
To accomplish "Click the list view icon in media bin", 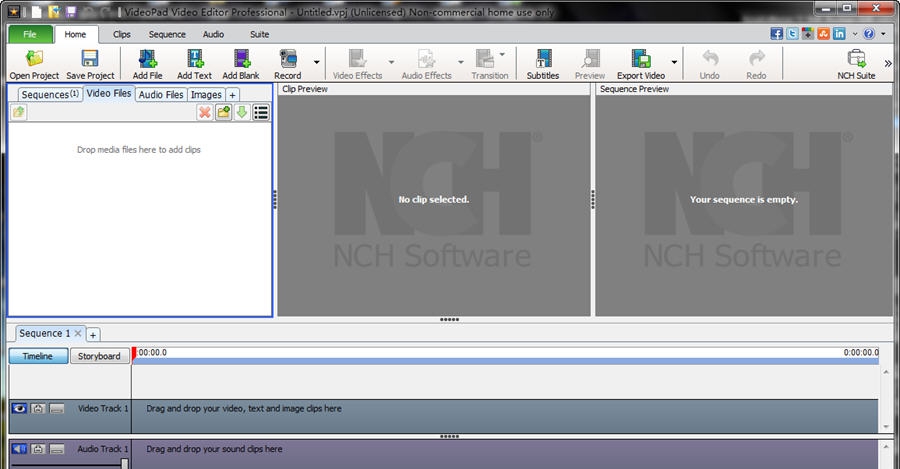I will click(261, 112).
